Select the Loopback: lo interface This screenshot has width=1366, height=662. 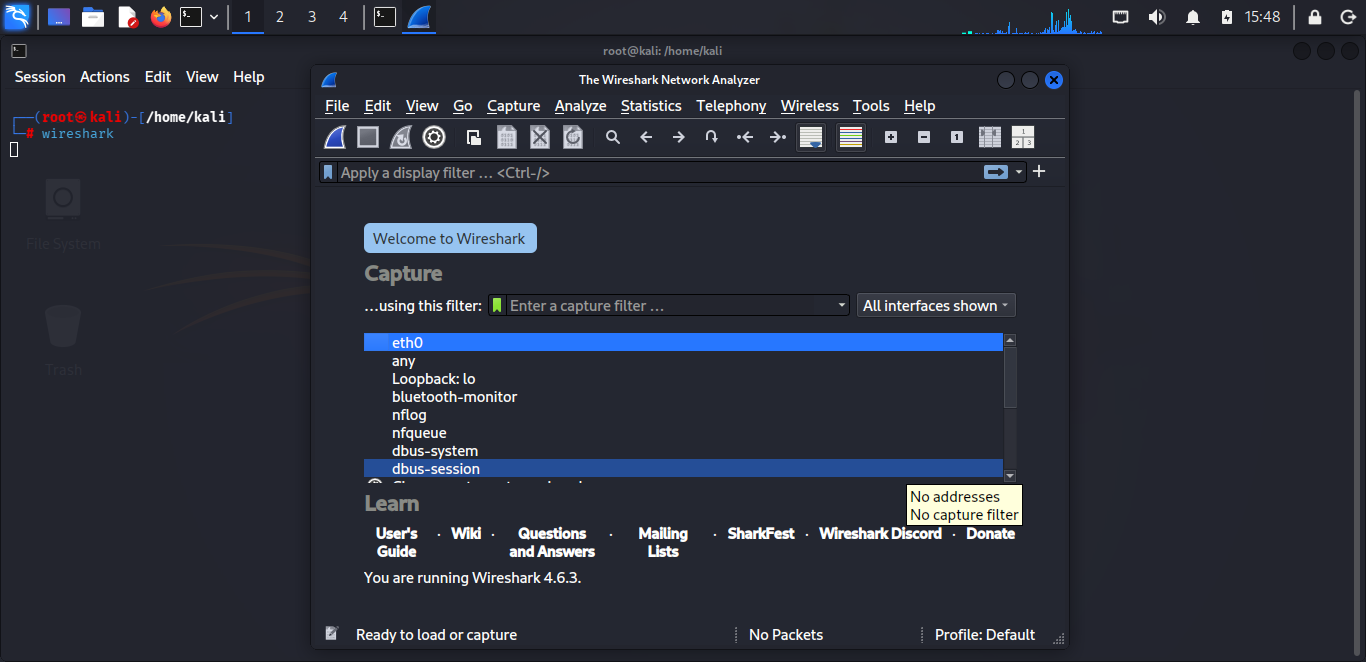[433, 379]
